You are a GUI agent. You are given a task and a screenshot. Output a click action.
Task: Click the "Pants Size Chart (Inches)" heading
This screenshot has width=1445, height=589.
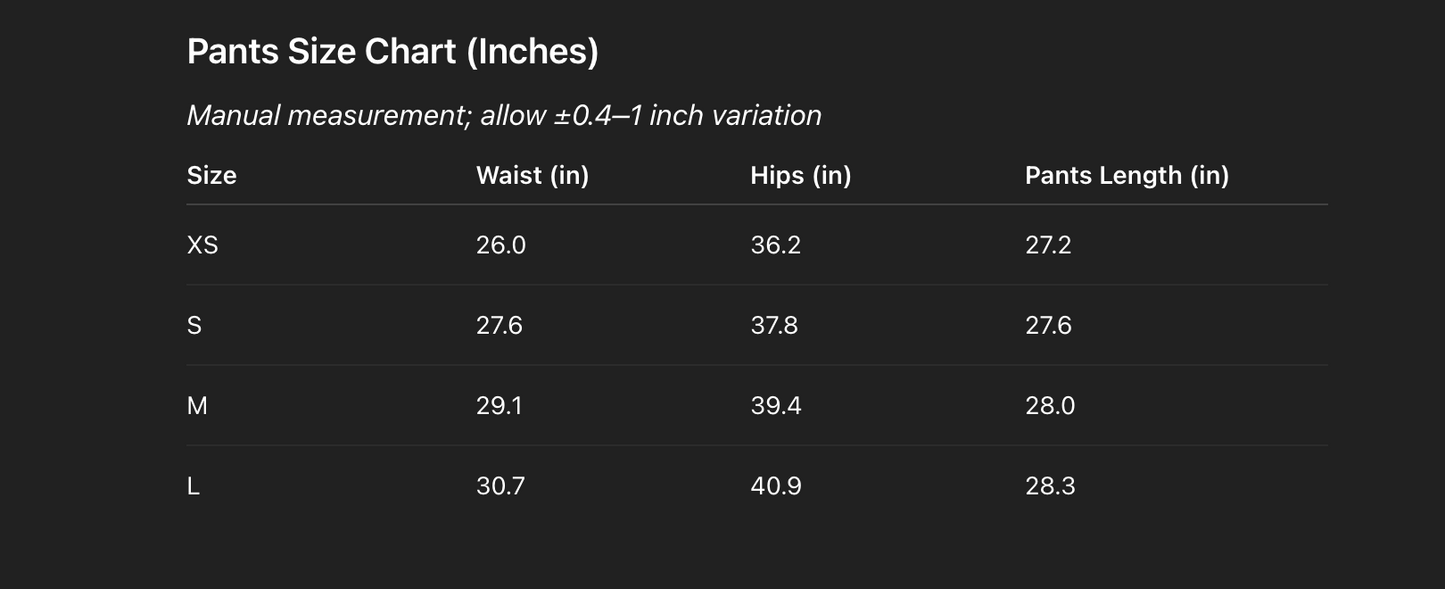(392, 51)
